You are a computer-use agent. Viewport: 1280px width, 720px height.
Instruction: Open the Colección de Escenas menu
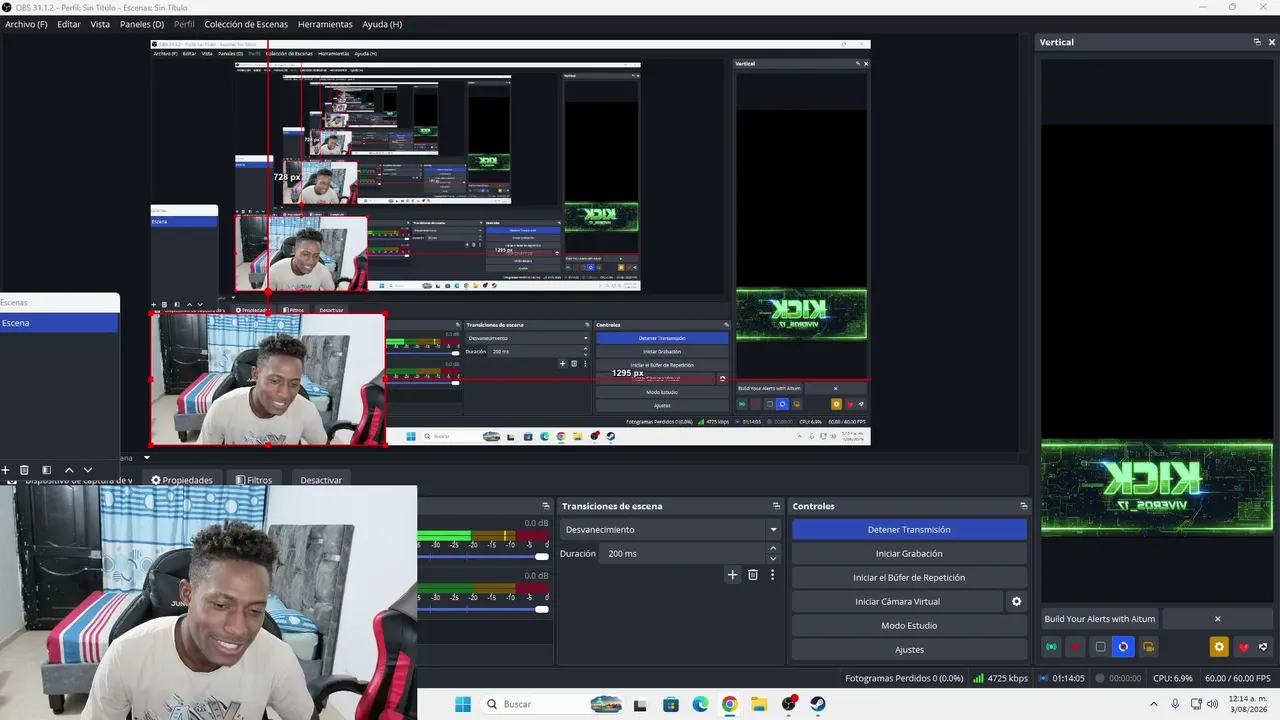tap(246, 24)
